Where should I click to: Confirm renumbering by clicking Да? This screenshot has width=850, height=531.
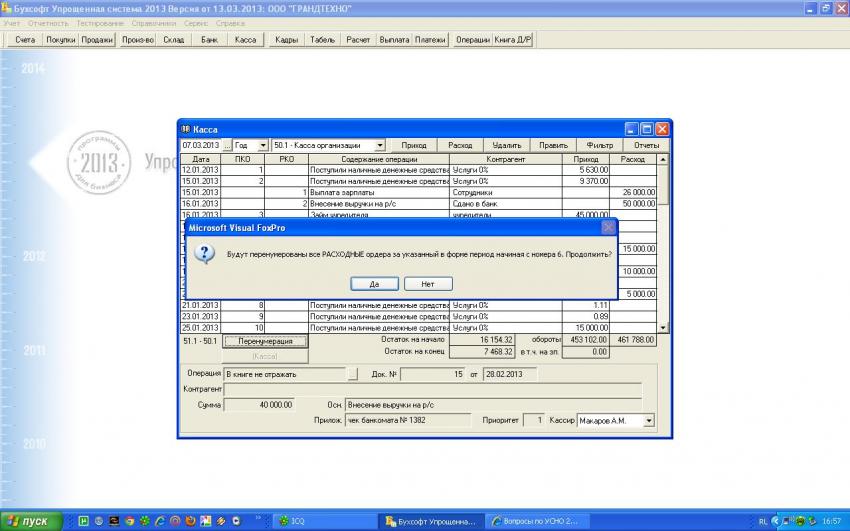click(x=374, y=284)
